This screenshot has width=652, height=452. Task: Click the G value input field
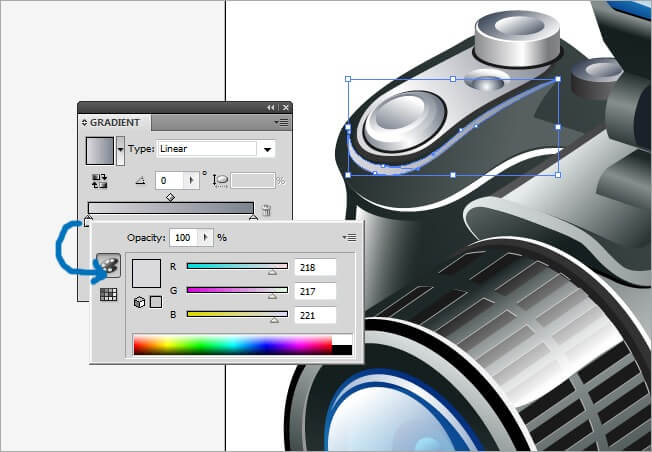point(315,291)
